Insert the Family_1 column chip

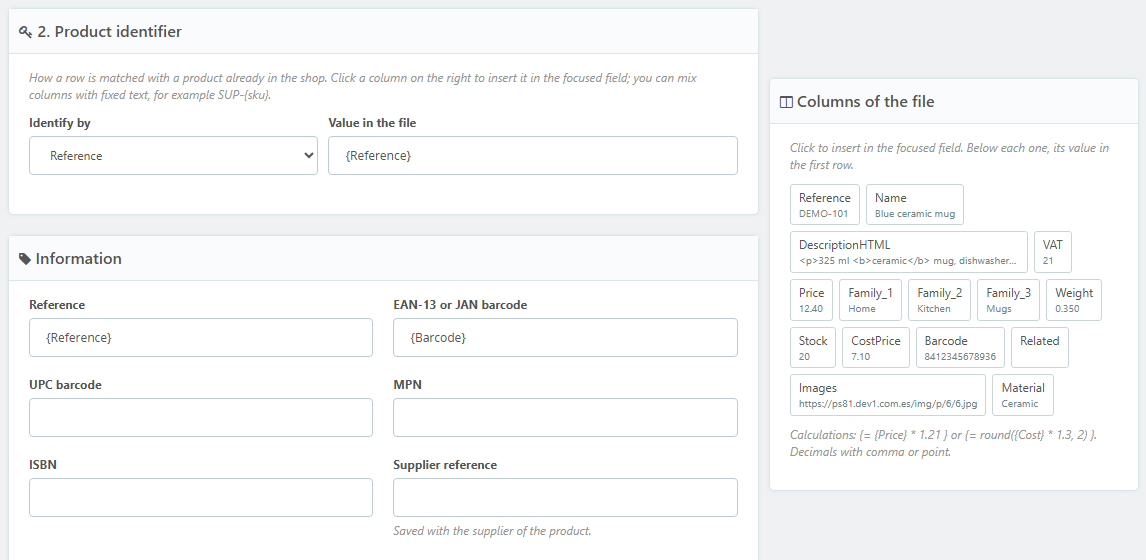870,300
